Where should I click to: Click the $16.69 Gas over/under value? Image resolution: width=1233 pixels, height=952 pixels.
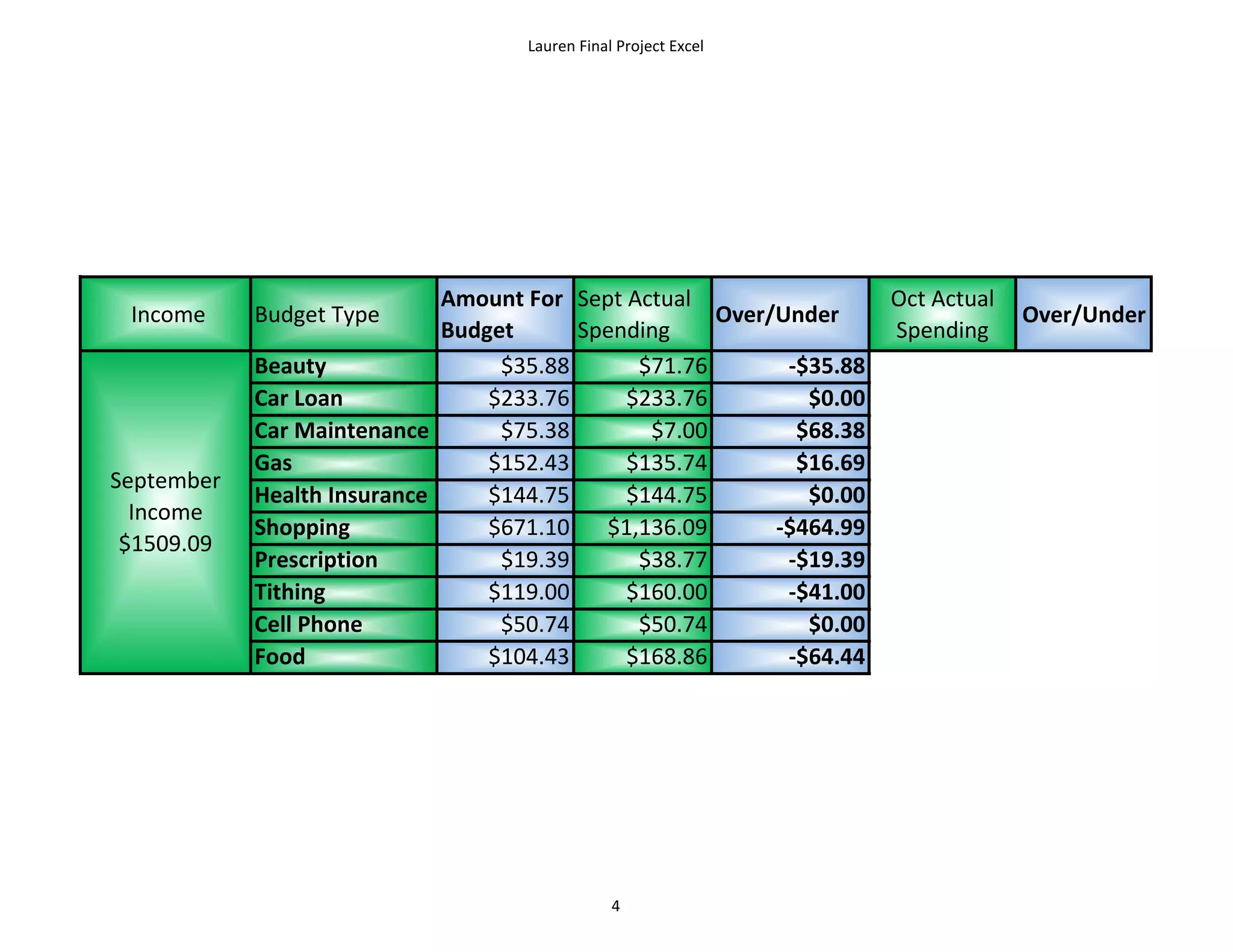pos(790,463)
